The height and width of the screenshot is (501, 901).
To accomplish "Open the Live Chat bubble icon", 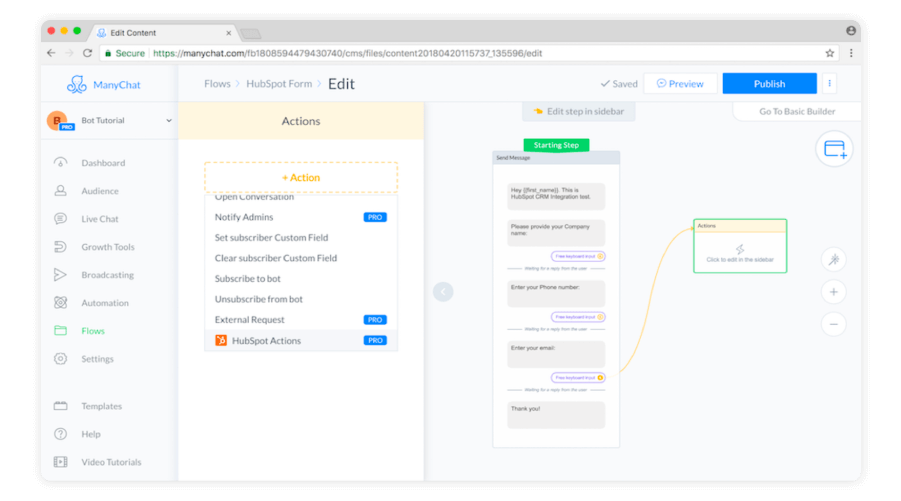I will [x=60, y=218].
